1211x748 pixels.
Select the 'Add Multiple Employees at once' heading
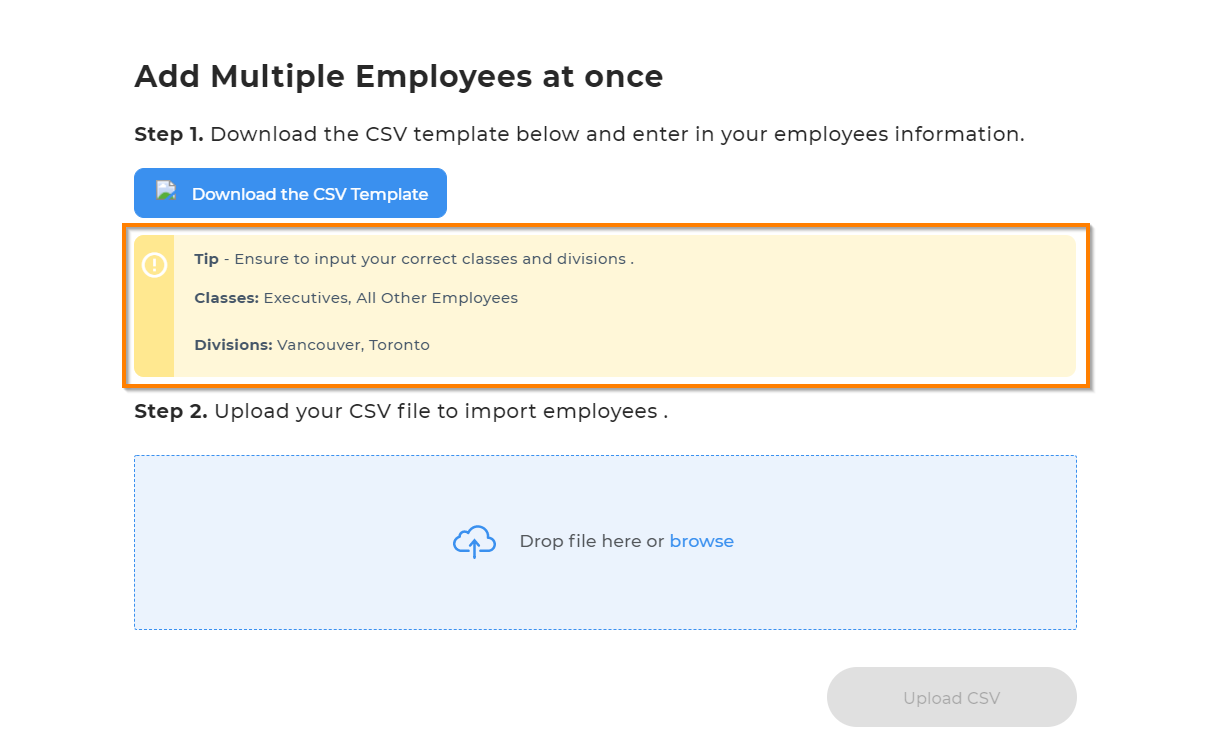tap(398, 76)
